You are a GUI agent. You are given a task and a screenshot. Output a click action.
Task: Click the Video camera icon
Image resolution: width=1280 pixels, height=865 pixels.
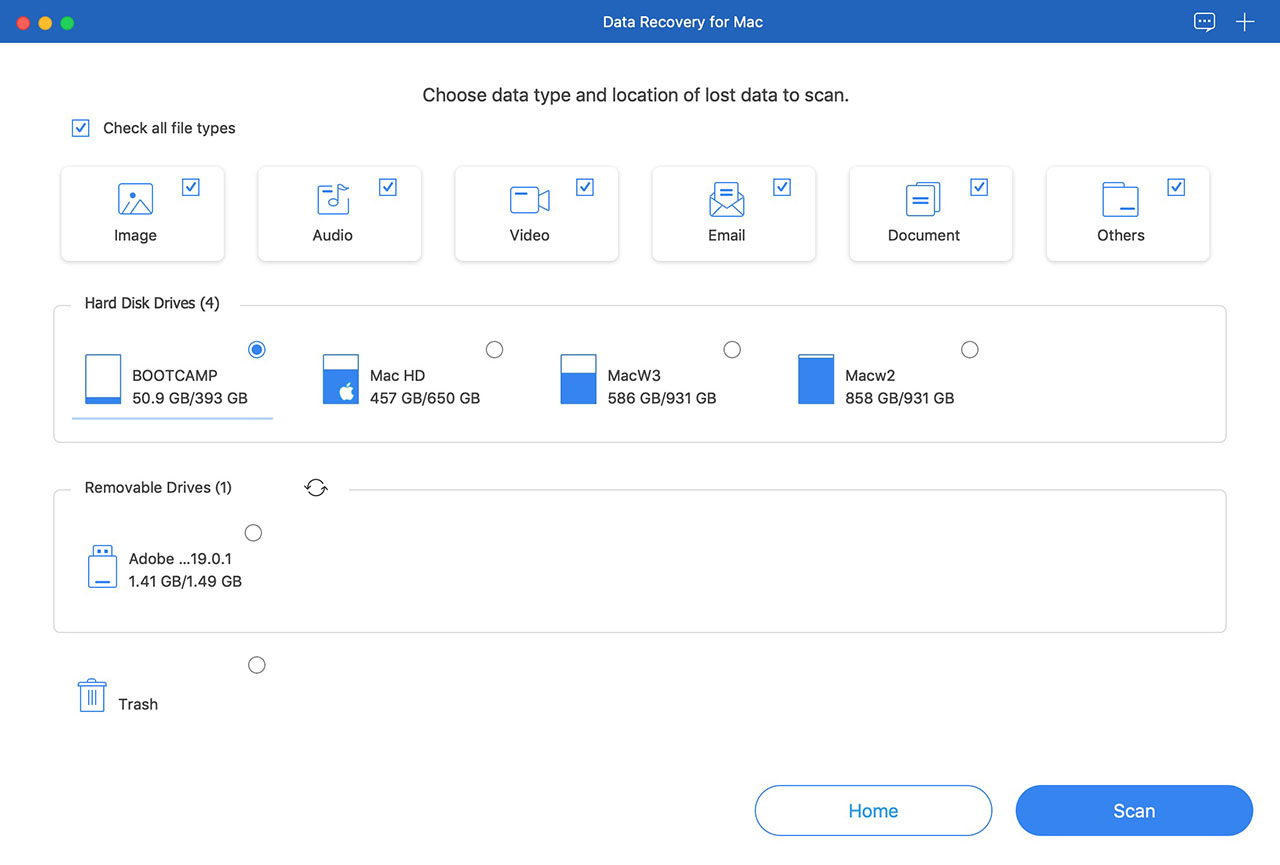[529, 200]
